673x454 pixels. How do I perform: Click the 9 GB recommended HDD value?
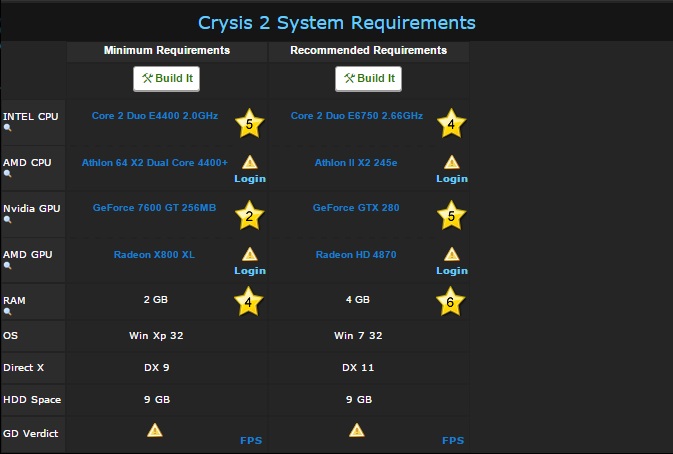[x=358, y=400]
